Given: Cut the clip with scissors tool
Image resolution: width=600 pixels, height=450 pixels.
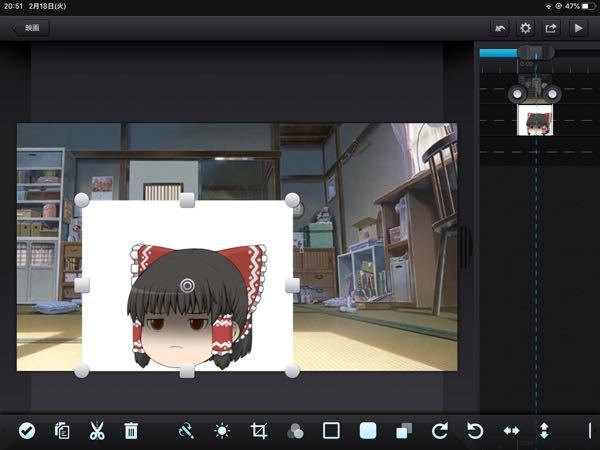Looking at the screenshot, I should [x=97, y=431].
